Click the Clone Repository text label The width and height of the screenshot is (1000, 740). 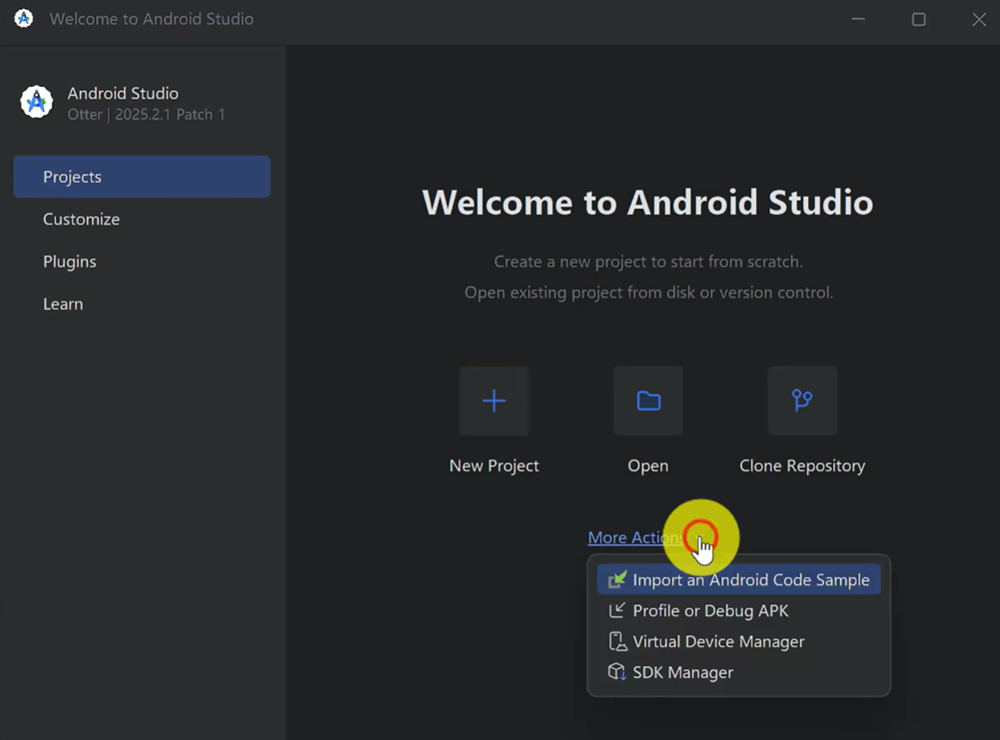[x=802, y=466]
